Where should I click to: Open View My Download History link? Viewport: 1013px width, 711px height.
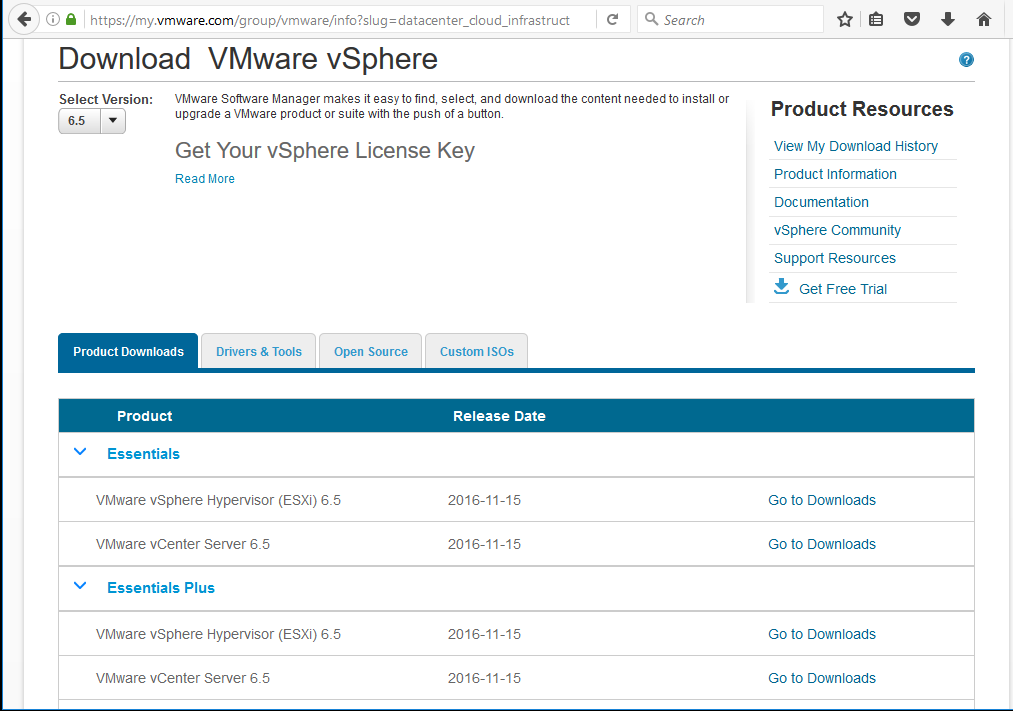(x=856, y=146)
